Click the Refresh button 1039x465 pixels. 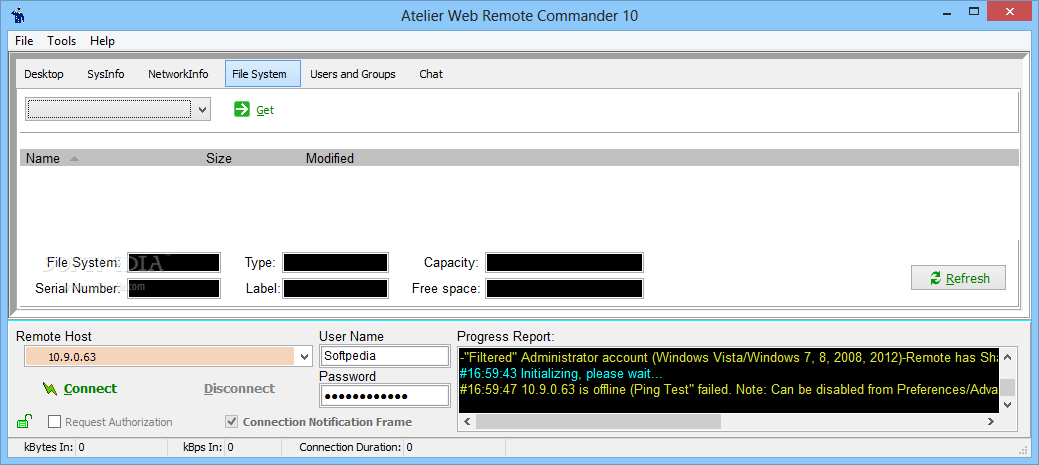pos(958,278)
